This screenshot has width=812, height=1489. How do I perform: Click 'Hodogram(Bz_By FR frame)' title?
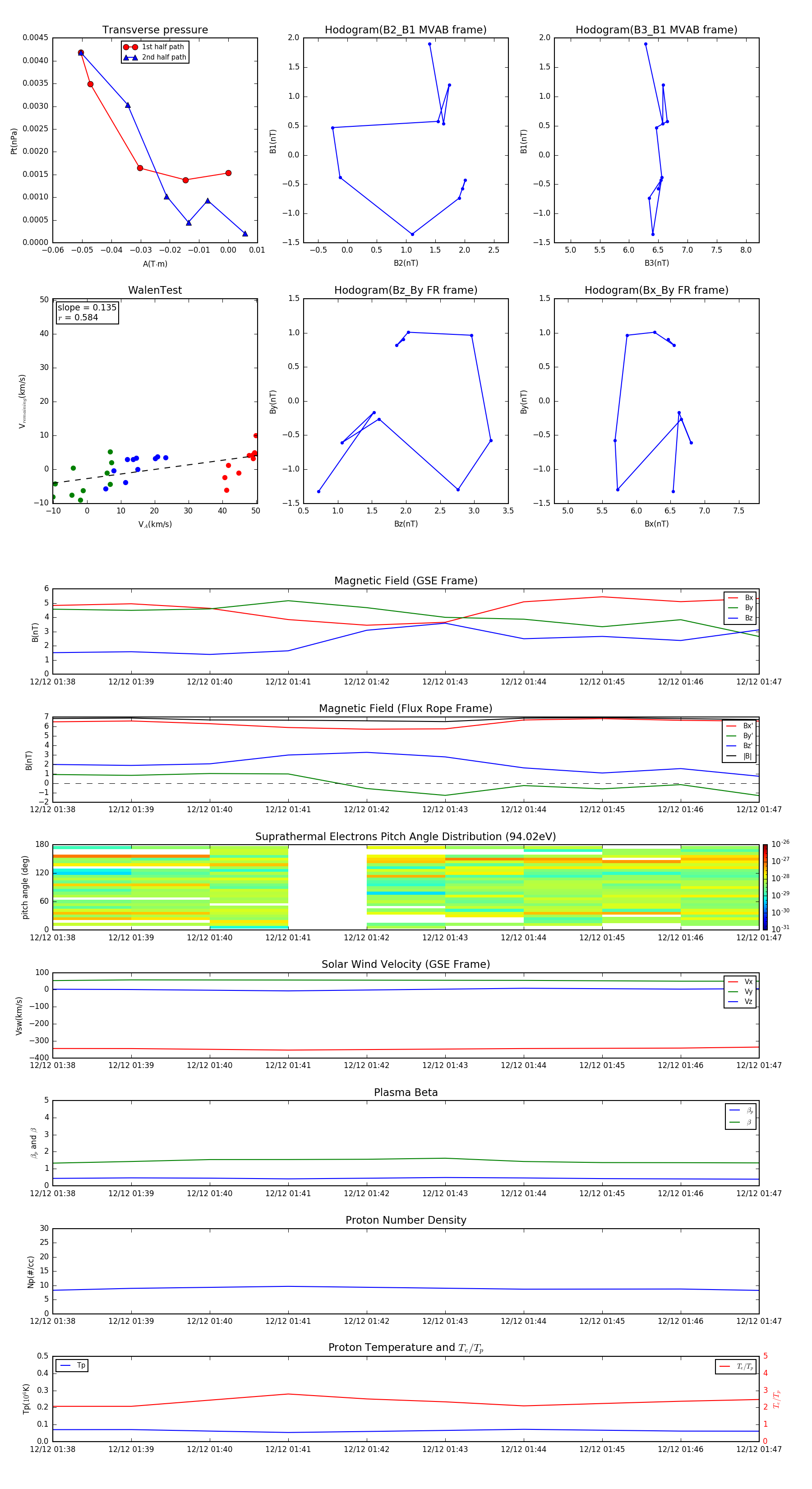pos(406,290)
